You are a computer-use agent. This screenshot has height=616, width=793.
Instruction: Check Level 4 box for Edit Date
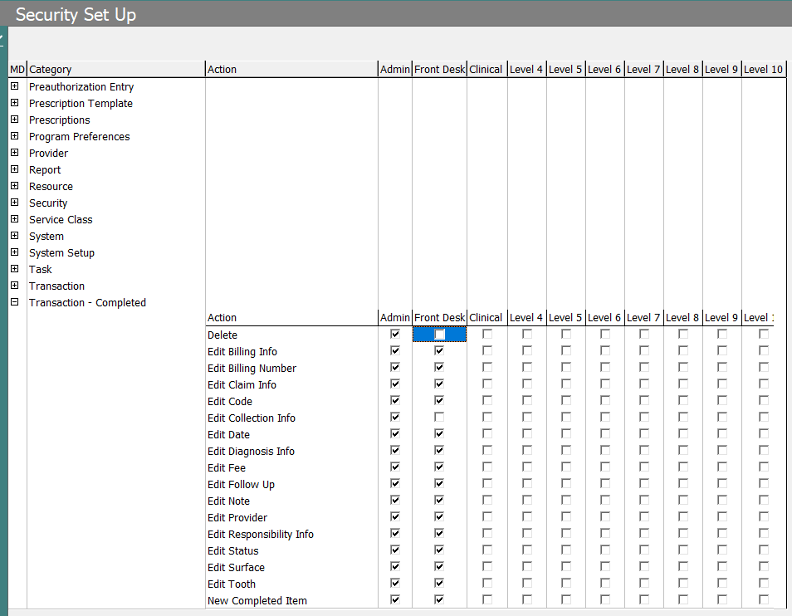(x=527, y=435)
